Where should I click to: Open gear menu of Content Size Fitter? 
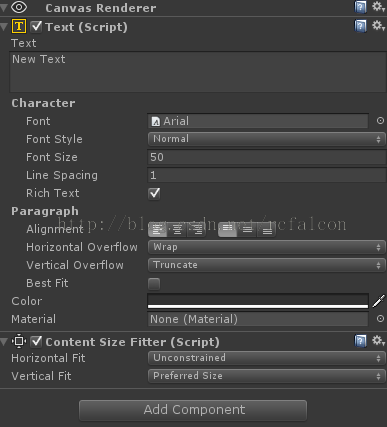pyautogui.click(x=378, y=341)
